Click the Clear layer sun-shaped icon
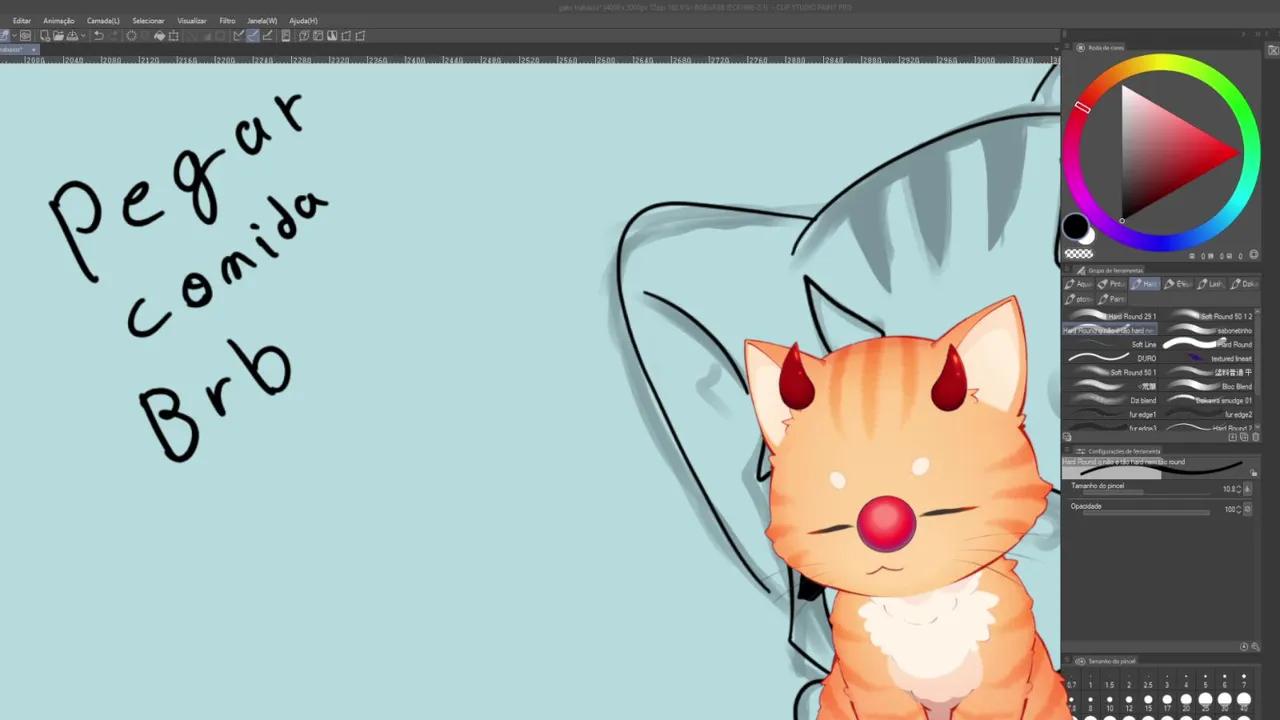 click(131, 36)
